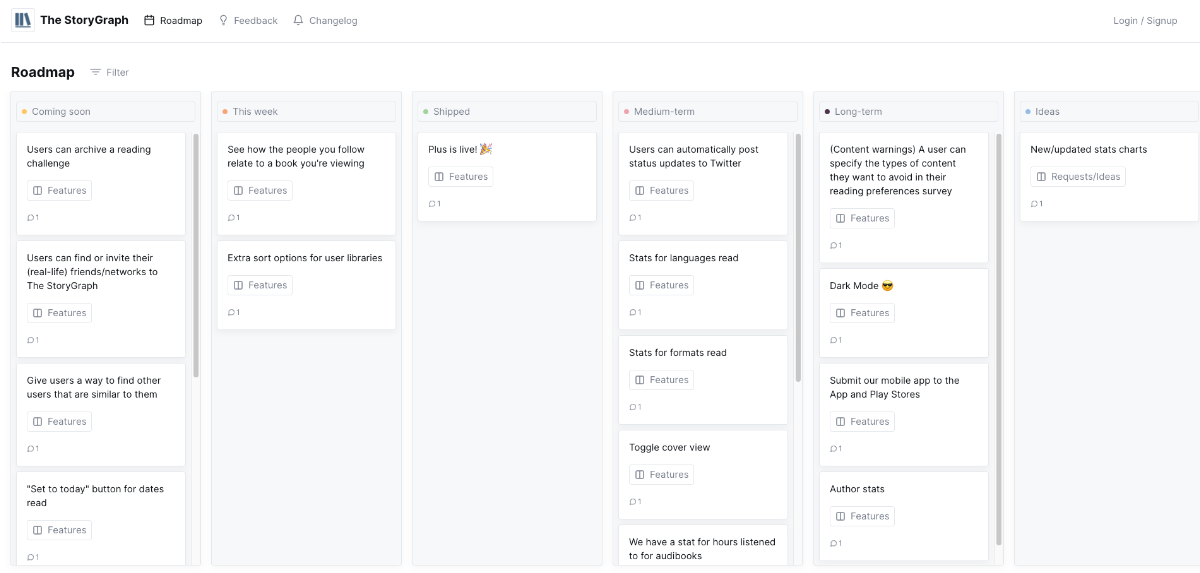Open 'Users can find or invite their friends' card
The image size is (1200, 573).
pyautogui.click(x=101, y=299)
